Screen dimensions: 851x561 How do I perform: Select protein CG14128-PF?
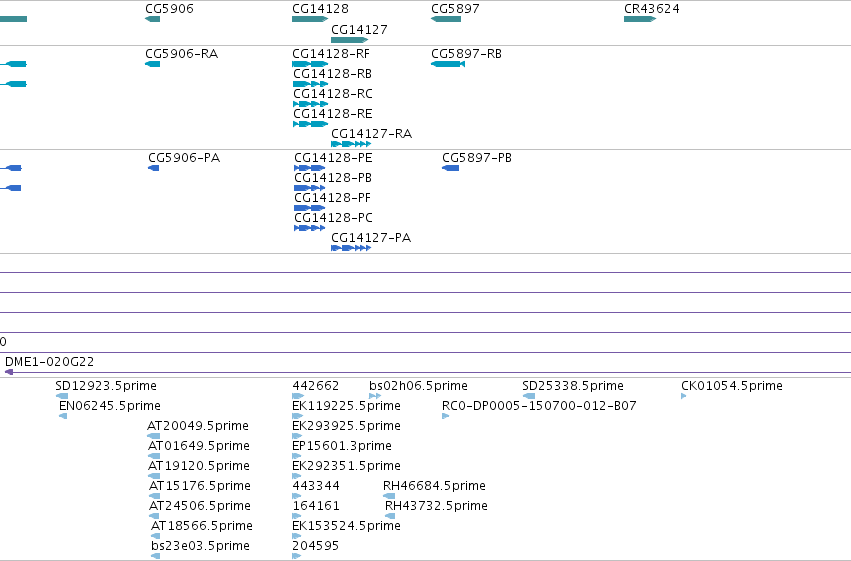pos(332,198)
